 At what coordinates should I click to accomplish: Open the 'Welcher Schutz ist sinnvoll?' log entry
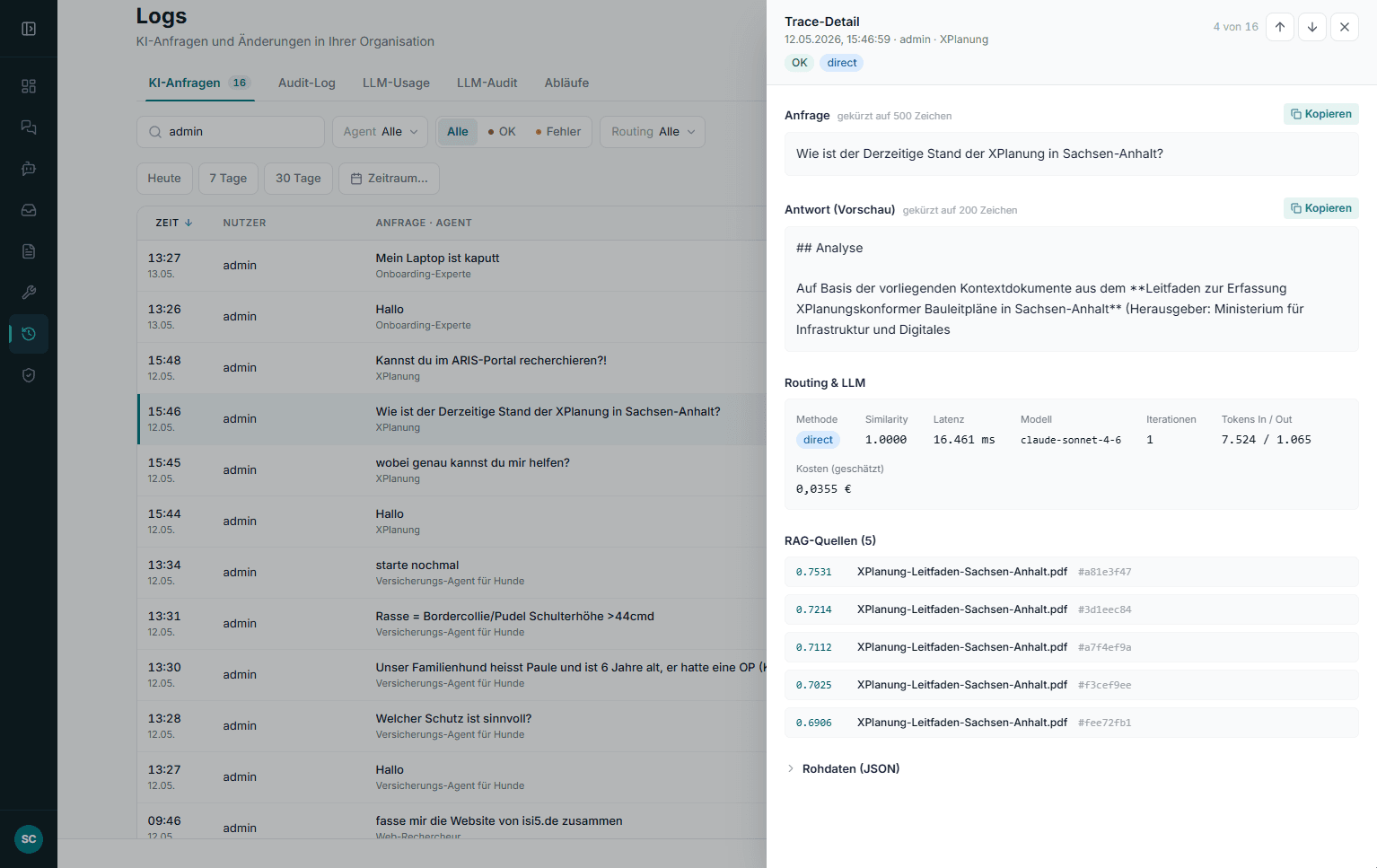(x=452, y=726)
